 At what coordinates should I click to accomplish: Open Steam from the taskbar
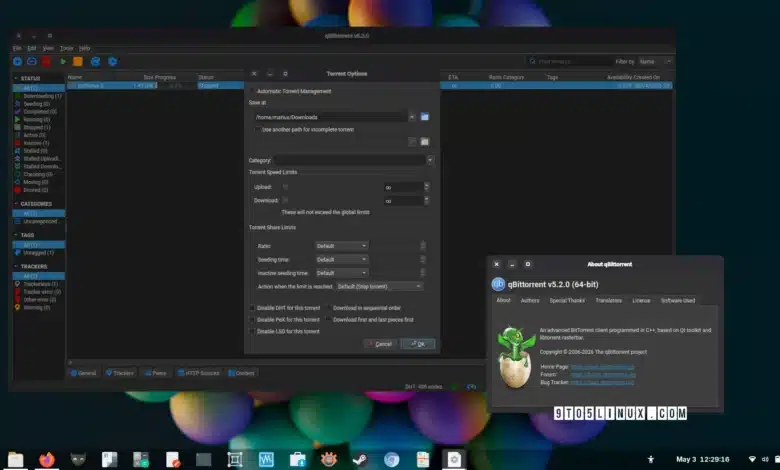coord(360,459)
